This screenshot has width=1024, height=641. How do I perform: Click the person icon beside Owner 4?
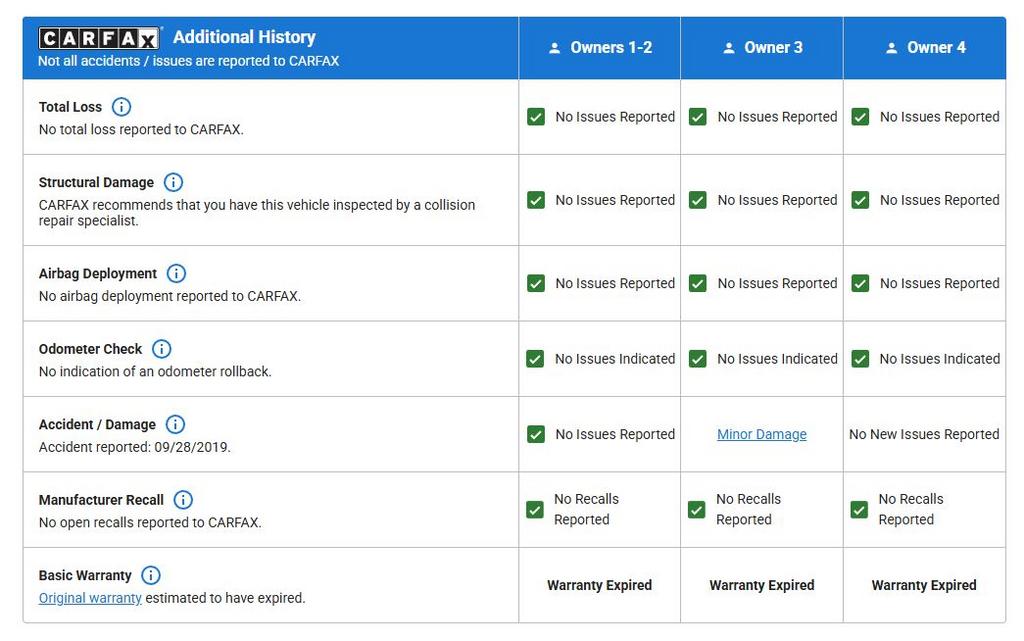tap(891, 48)
